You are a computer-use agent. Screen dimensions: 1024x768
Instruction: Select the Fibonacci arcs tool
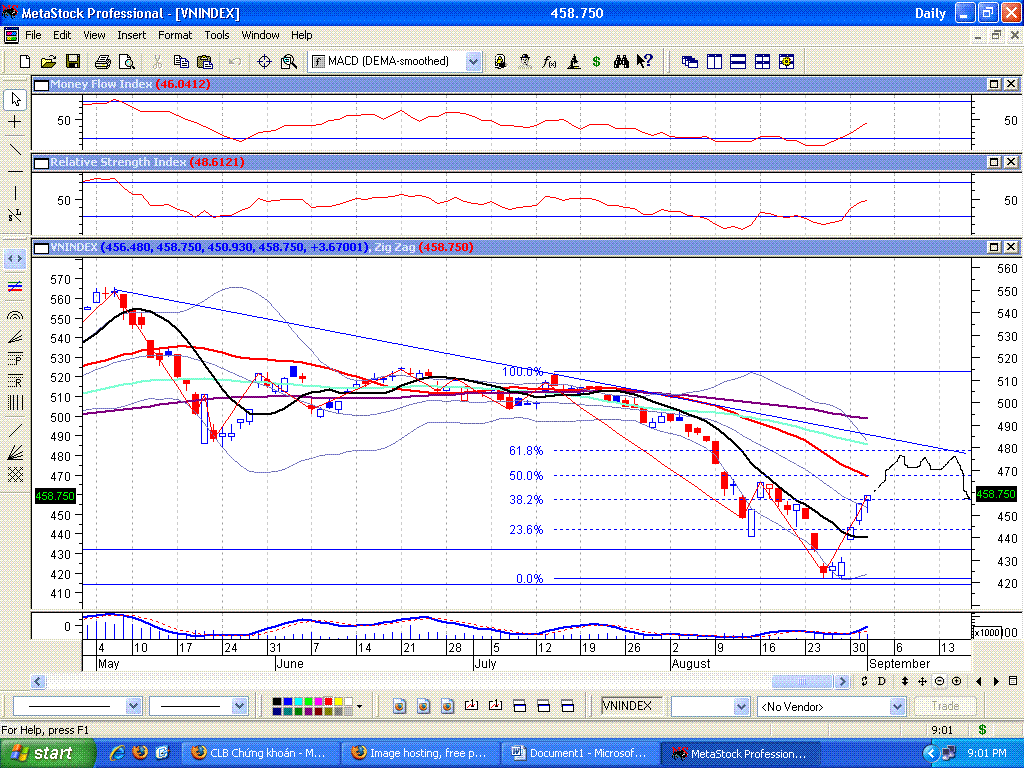pyautogui.click(x=15, y=315)
